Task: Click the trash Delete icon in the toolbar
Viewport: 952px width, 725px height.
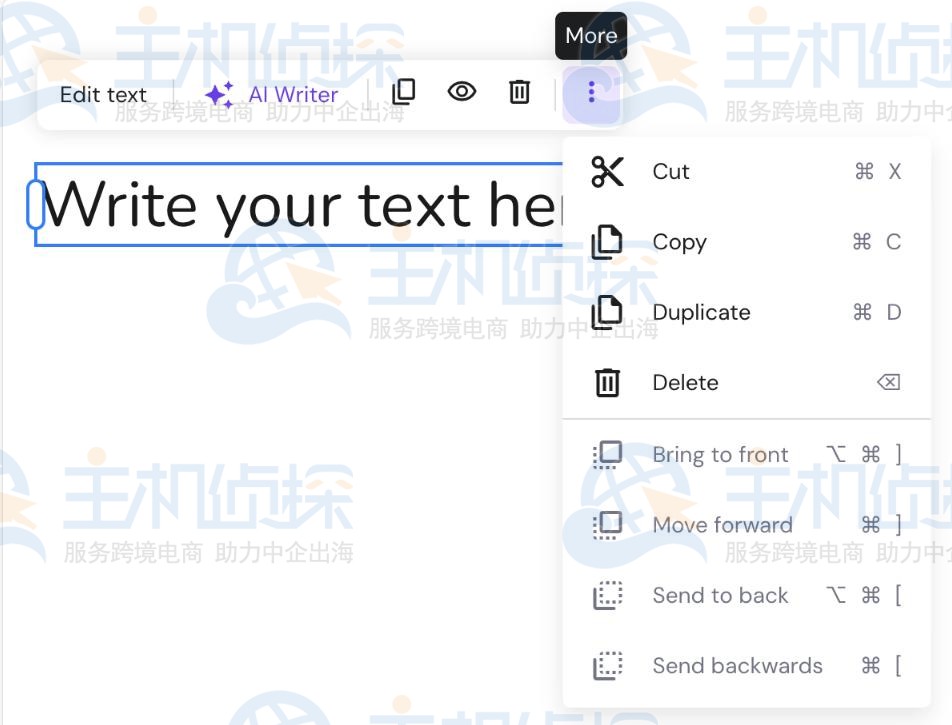Action: click(519, 92)
